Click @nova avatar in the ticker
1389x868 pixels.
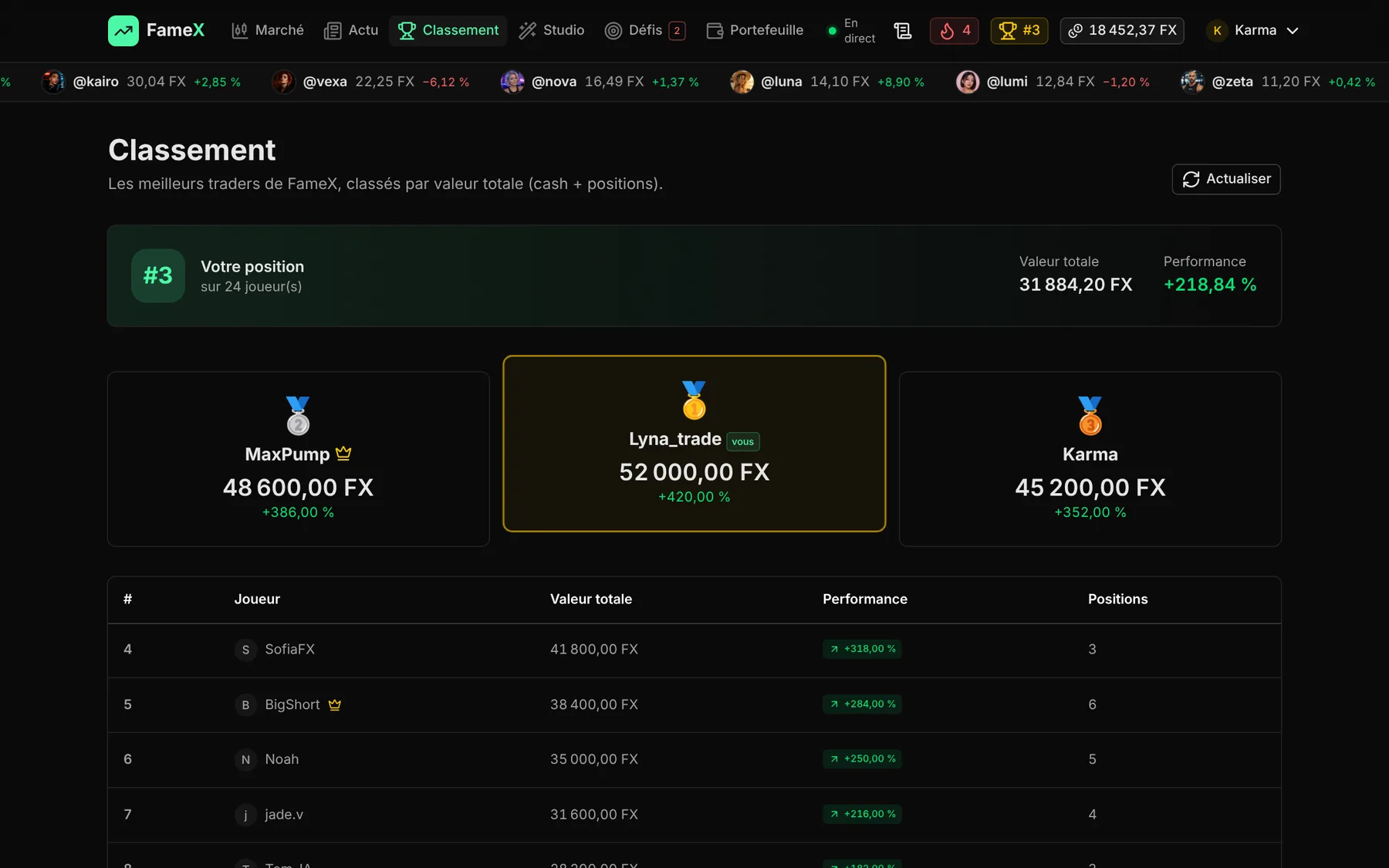(512, 82)
